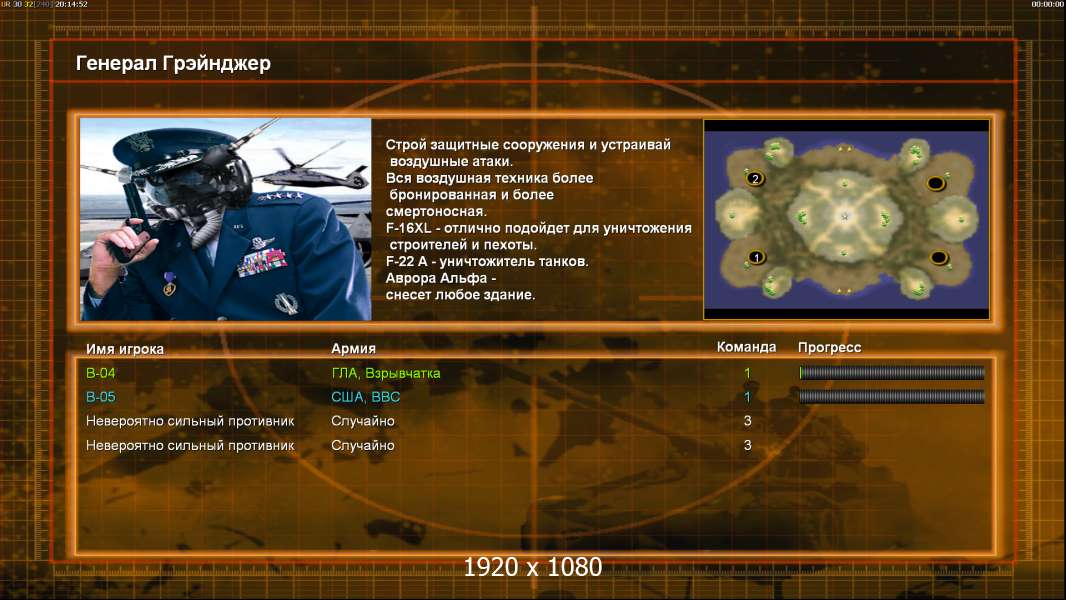Click the '00:00:00' timer at top right

pos(1048,4)
